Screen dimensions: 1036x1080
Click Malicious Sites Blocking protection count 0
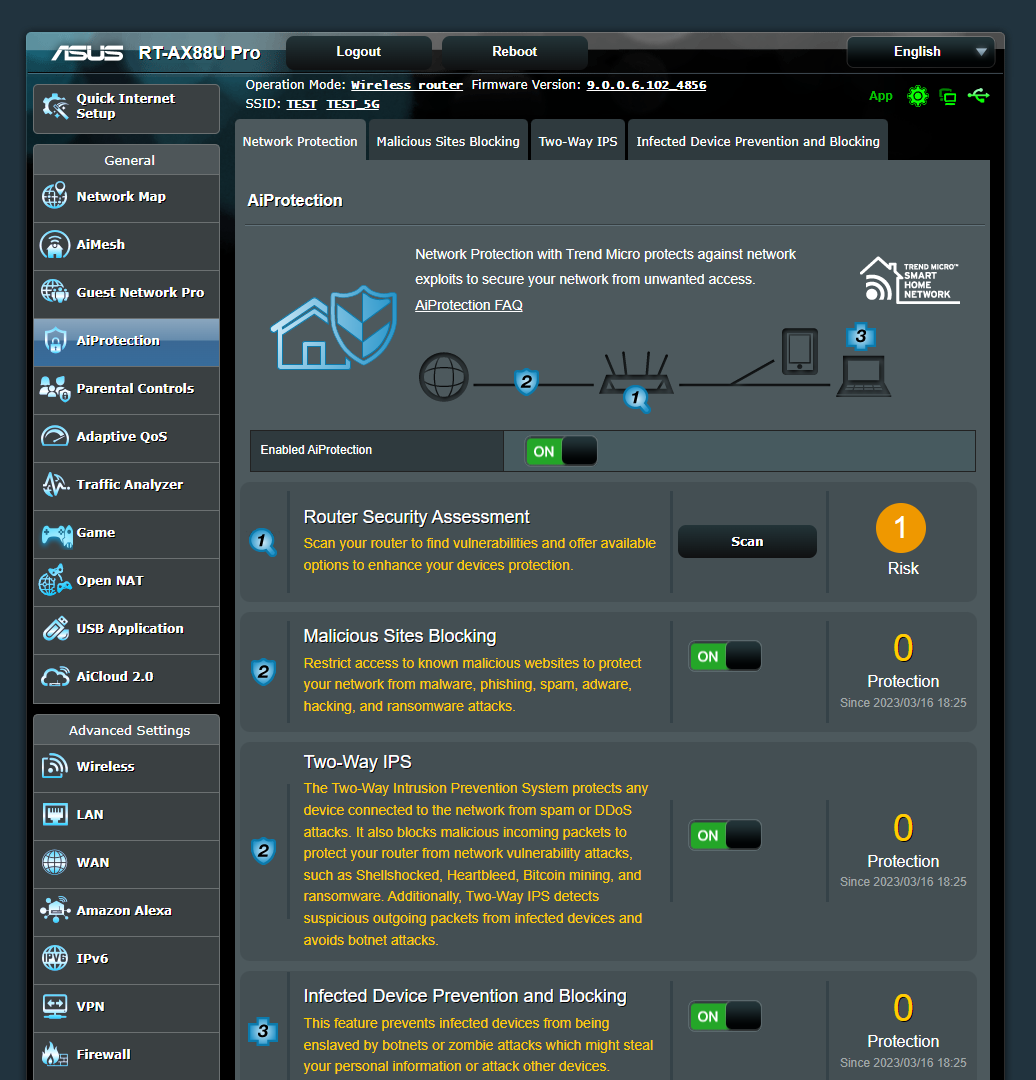(903, 648)
